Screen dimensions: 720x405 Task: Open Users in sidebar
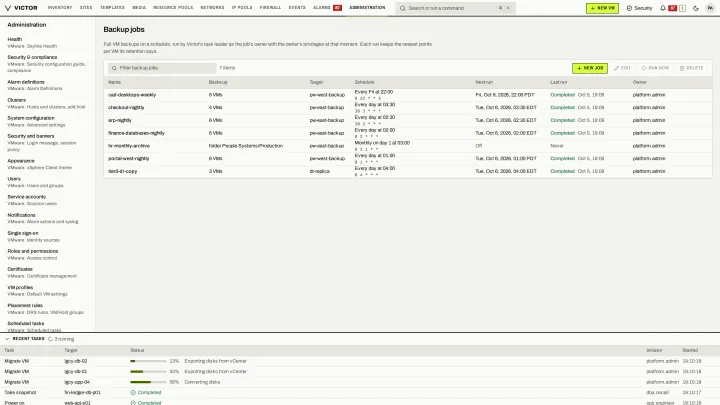[47, 182]
